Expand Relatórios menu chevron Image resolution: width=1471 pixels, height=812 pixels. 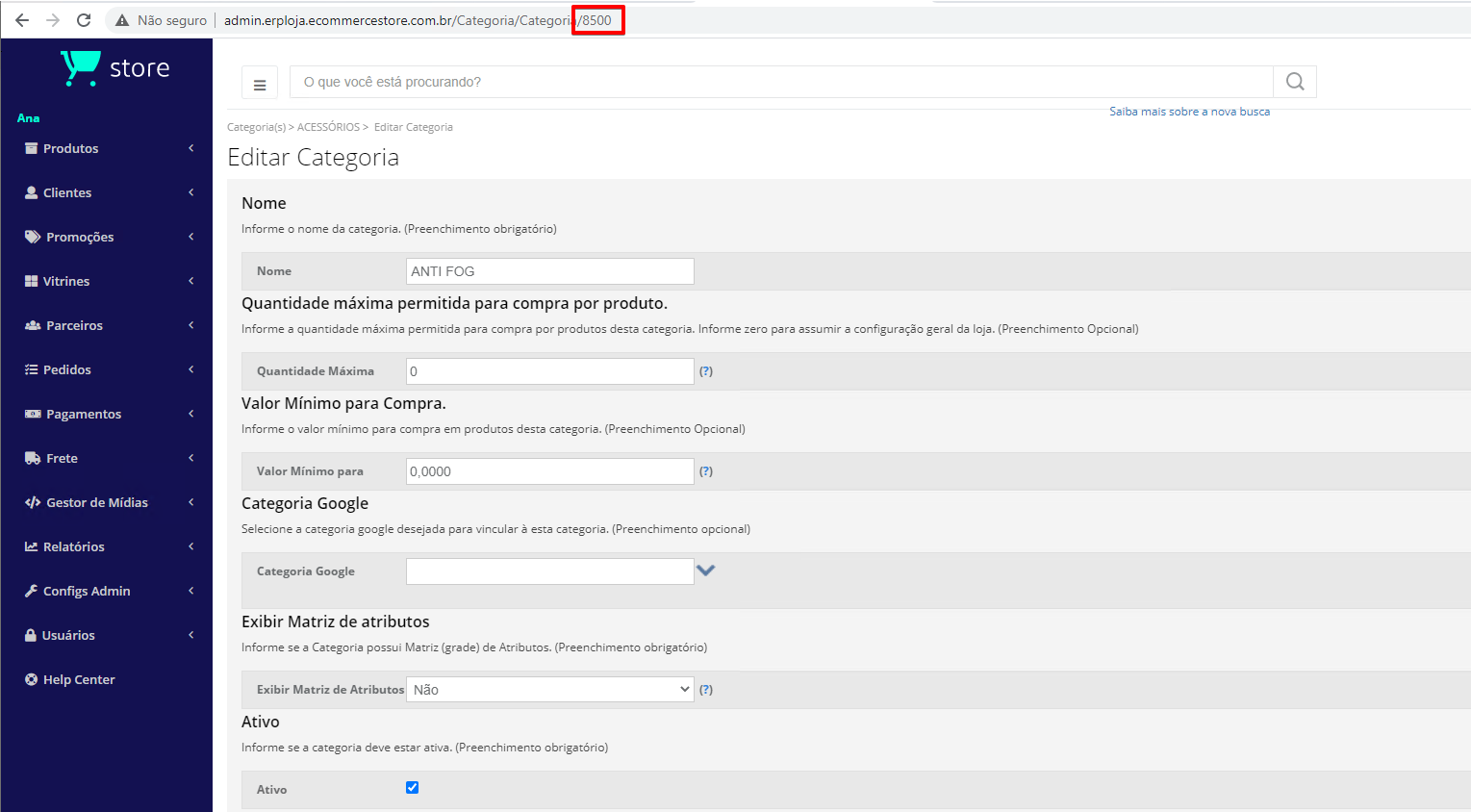tap(191, 546)
